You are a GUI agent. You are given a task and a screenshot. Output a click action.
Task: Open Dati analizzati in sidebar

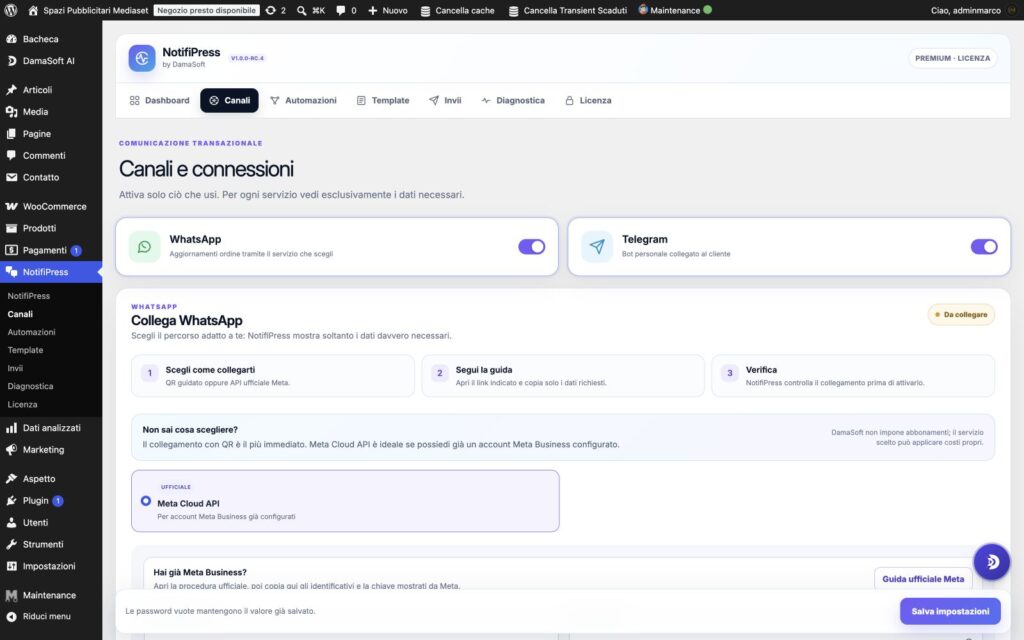click(51, 428)
